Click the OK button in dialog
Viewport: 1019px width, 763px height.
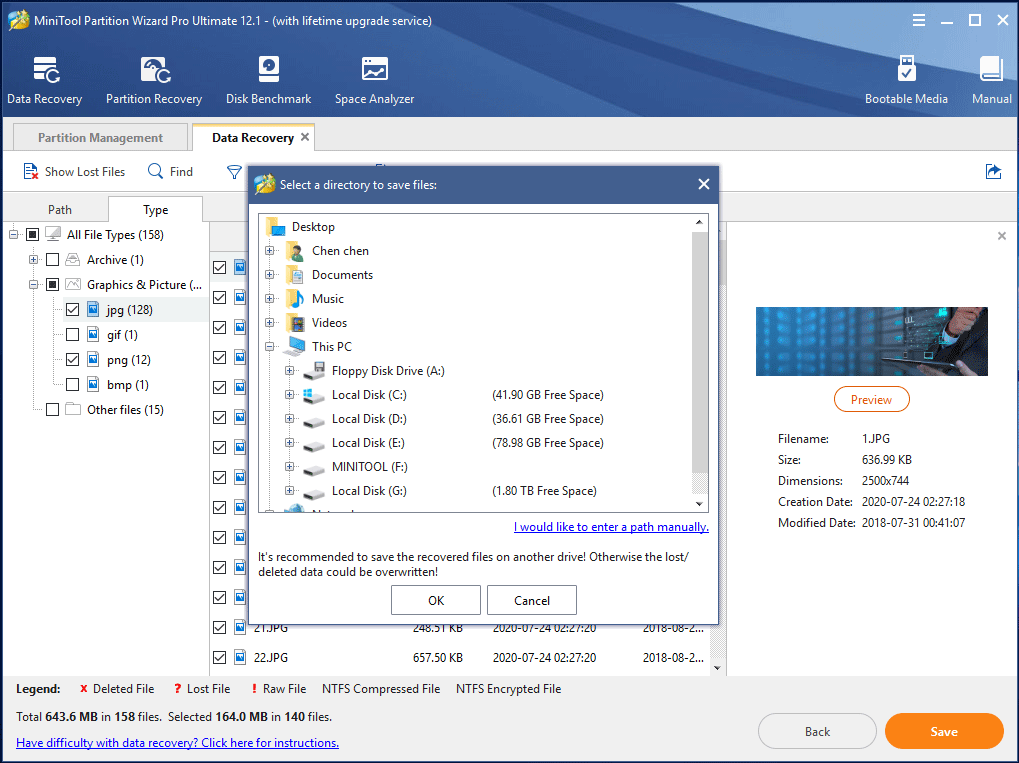click(436, 600)
